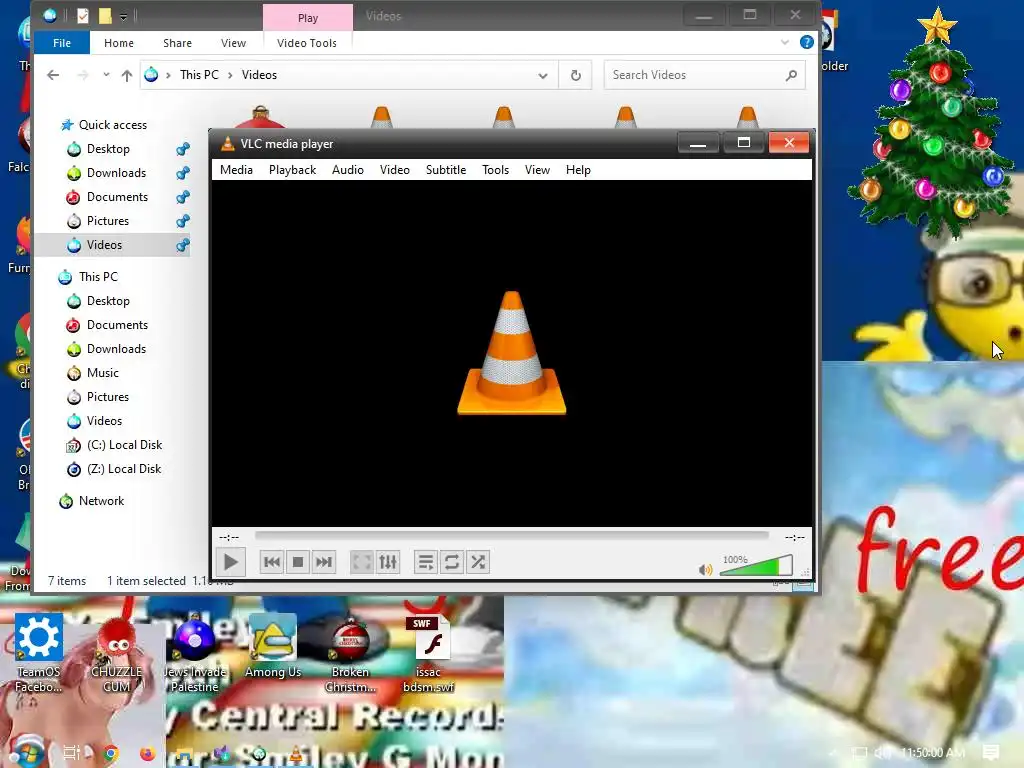1024x768 pixels.
Task: Open Video Tools ribbon tab
Action: (x=307, y=43)
